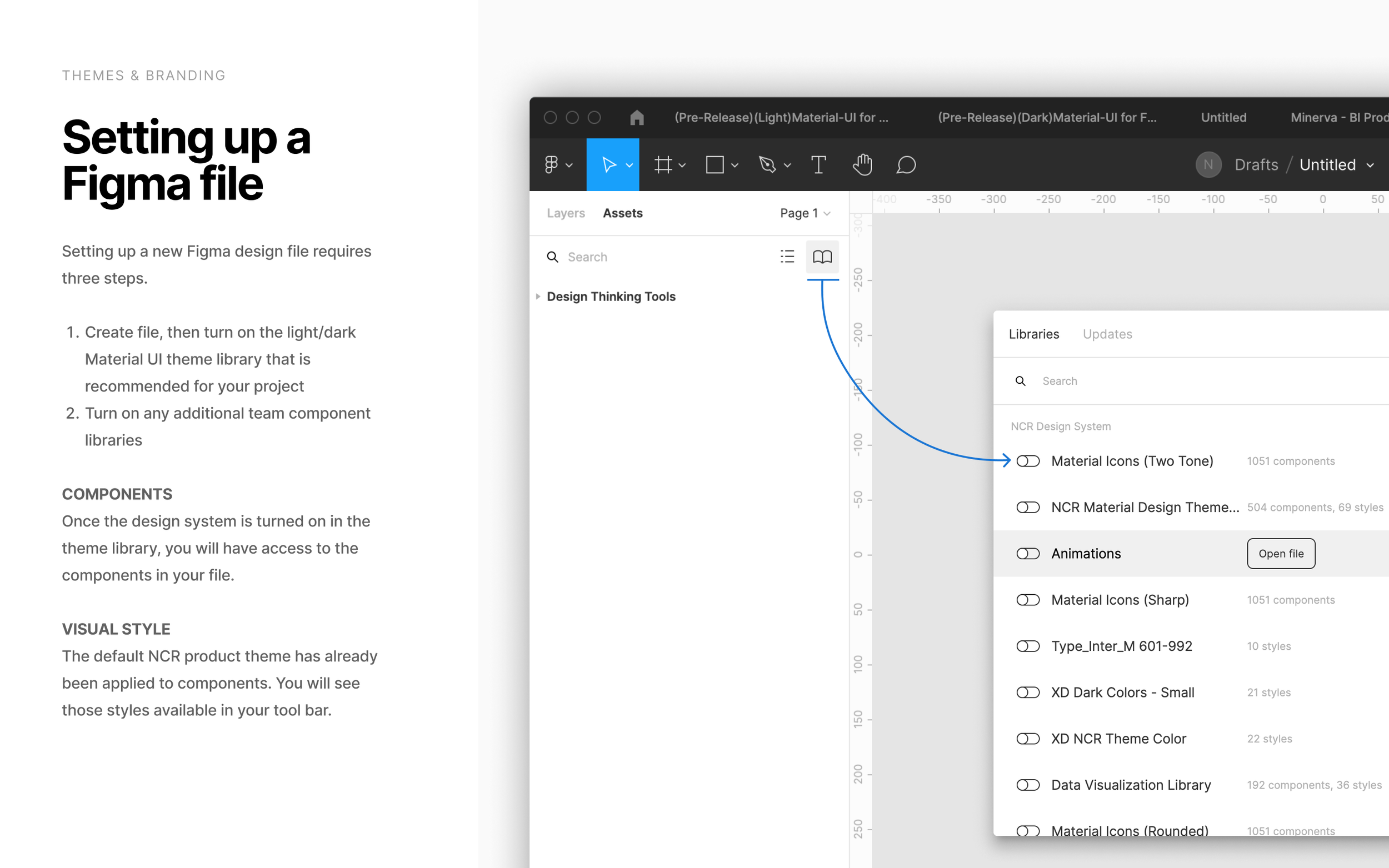Select the Rectangle shape tool
Viewport: 1389px width, 868px height.
pyautogui.click(x=715, y=165)
